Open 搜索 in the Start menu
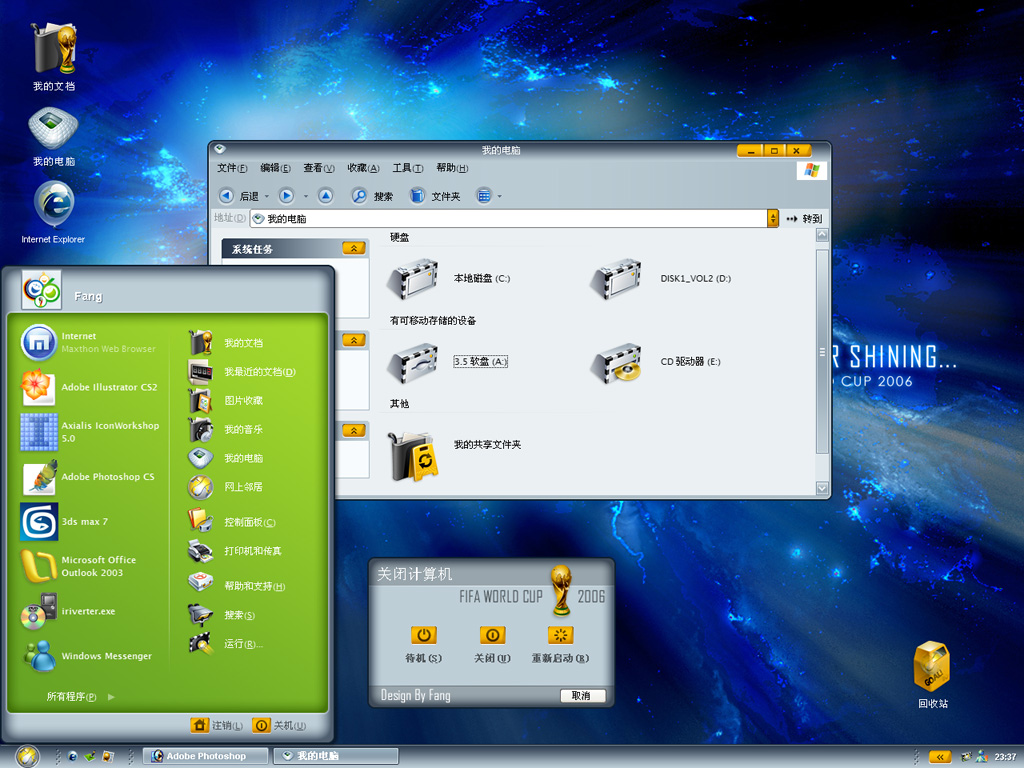The width and height of the screenshot is (1024, 768). (222, 615)
